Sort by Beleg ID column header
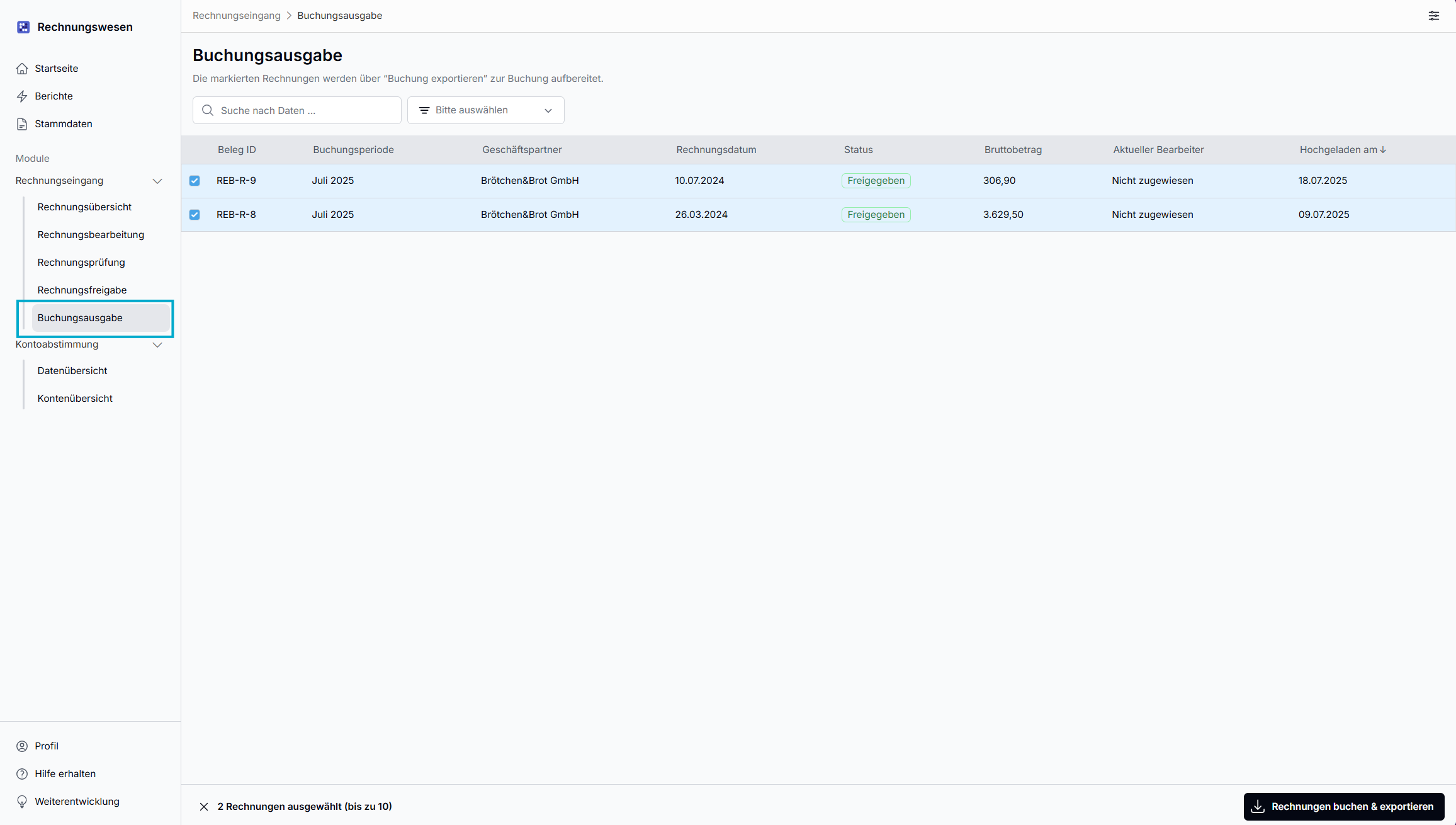The image size is (1456, 825). click(237, 150)
